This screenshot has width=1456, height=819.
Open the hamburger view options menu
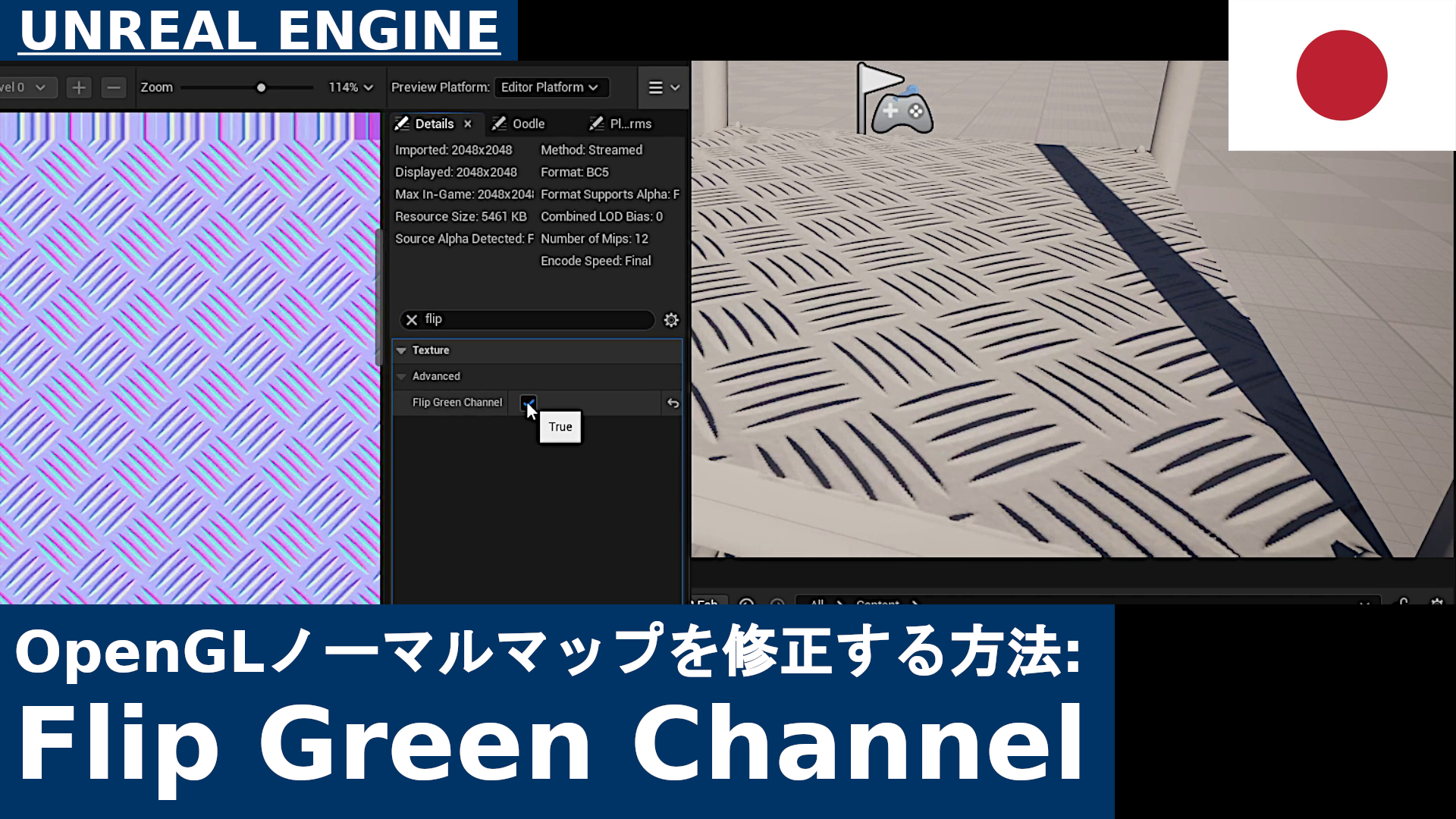coord(664,88)
